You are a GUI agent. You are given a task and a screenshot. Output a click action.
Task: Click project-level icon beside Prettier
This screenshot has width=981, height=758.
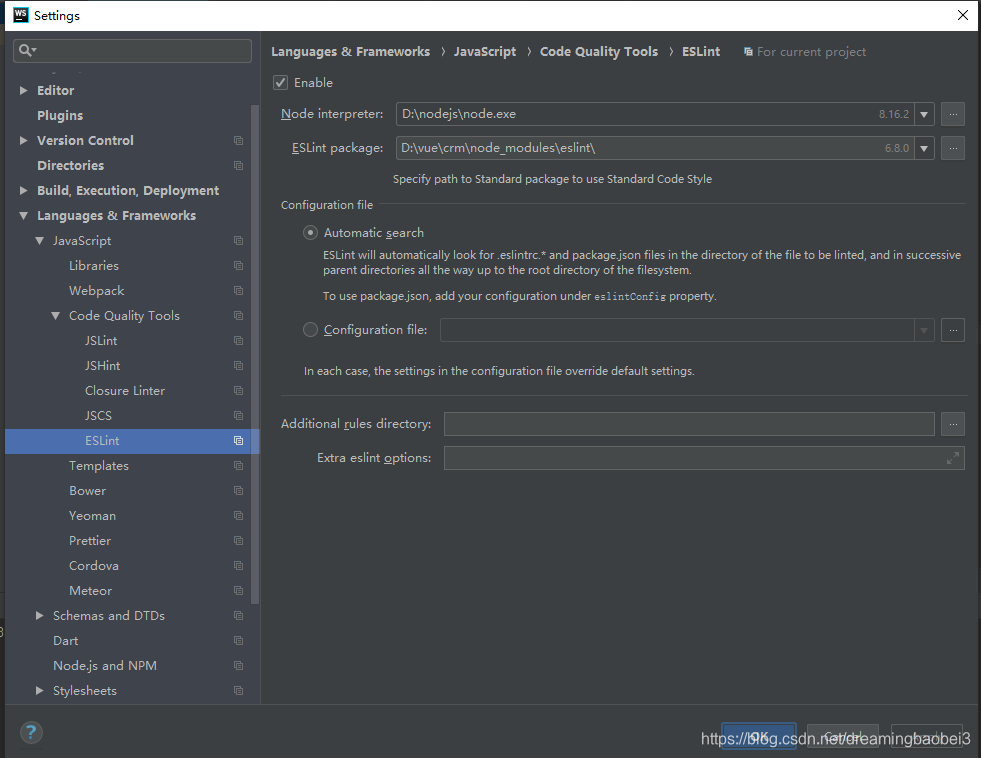pyautogui.click(x=238, y=540)
